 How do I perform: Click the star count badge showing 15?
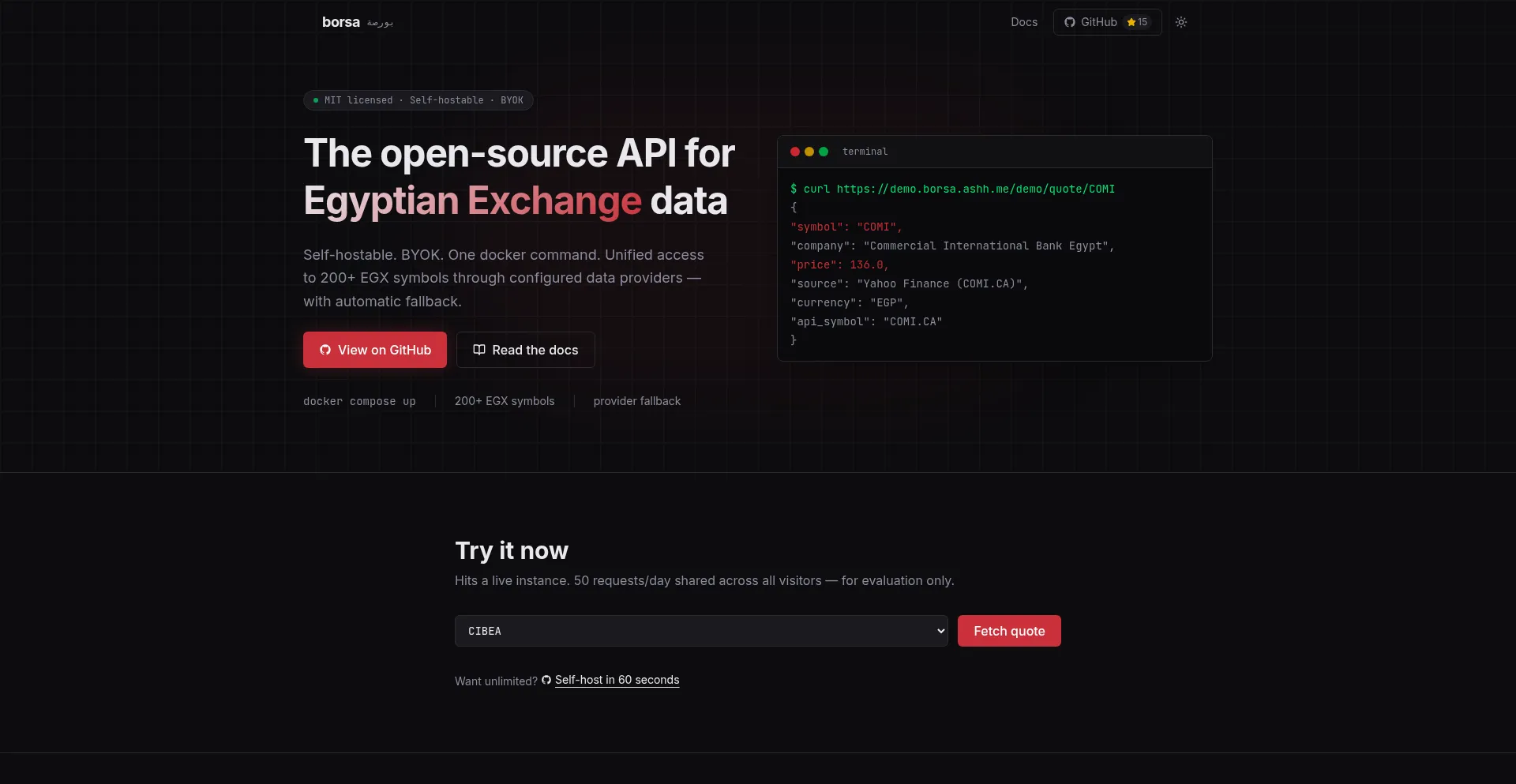pos(1137,22)
